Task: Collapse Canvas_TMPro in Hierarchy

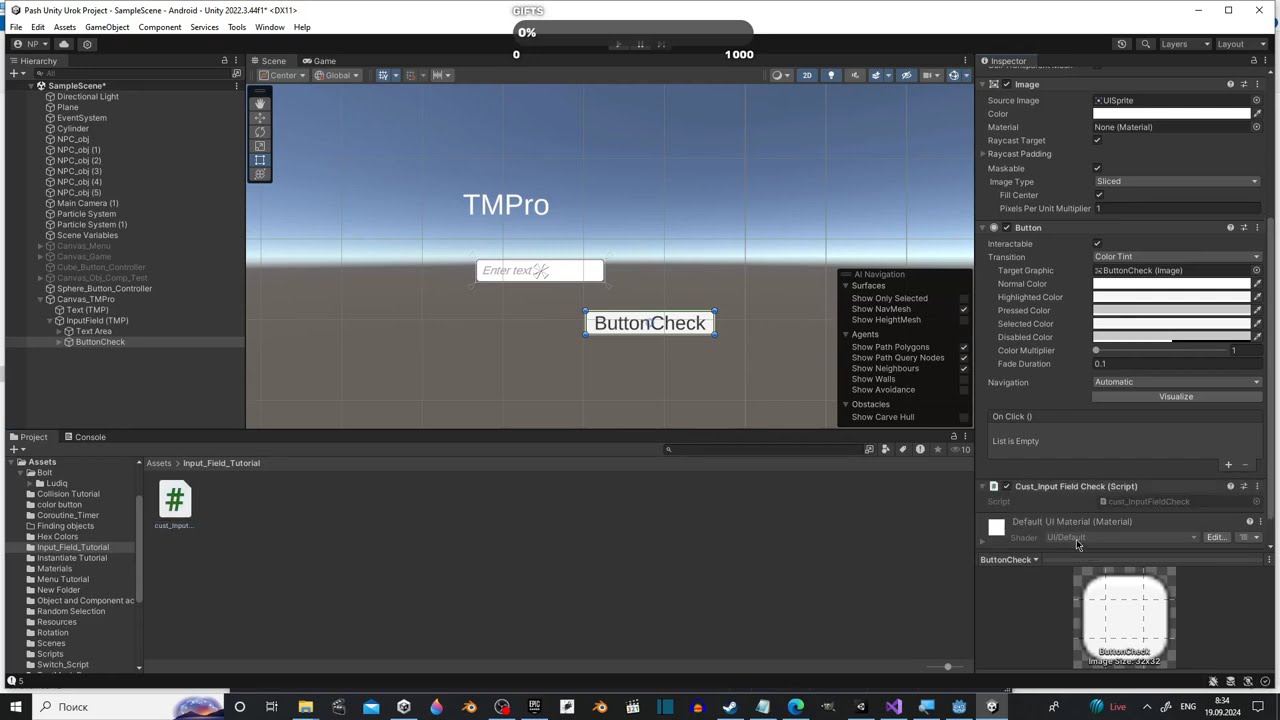Action: [x=40, y=299]
